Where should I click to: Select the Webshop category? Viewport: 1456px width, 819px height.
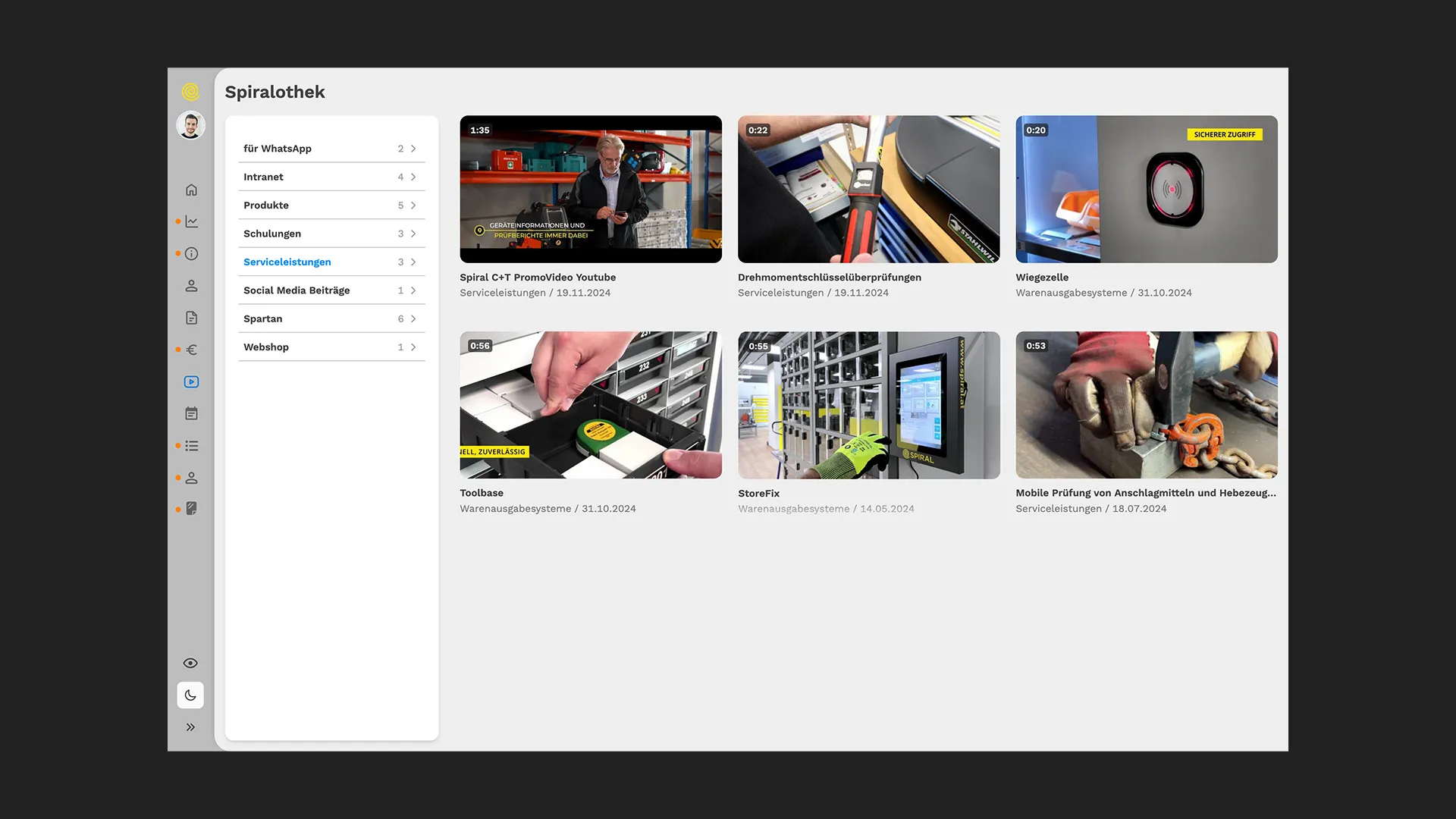pyautogui.click(x=331, y=347)
